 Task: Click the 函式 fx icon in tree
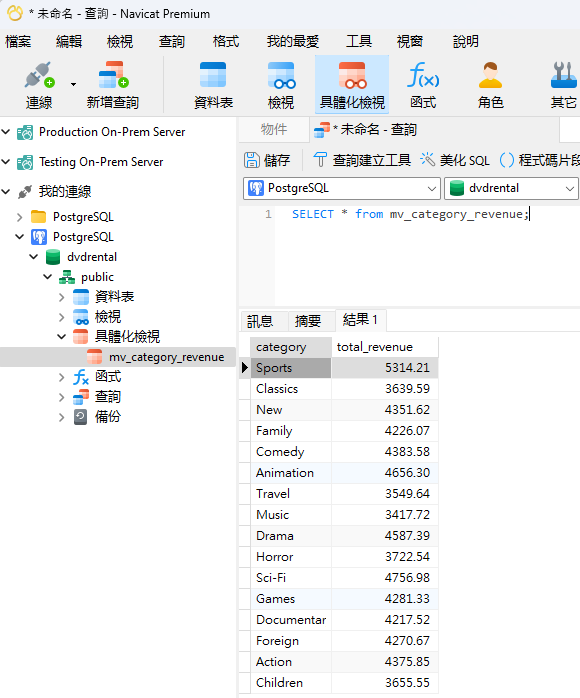click(81, 377)
